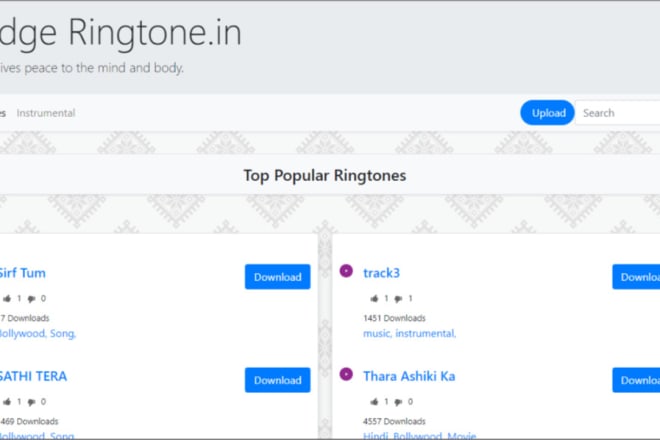The width and height of the screenshot is (660, 440).
Task: Select the instrumental tag under track3
Action: pos(426,333)
